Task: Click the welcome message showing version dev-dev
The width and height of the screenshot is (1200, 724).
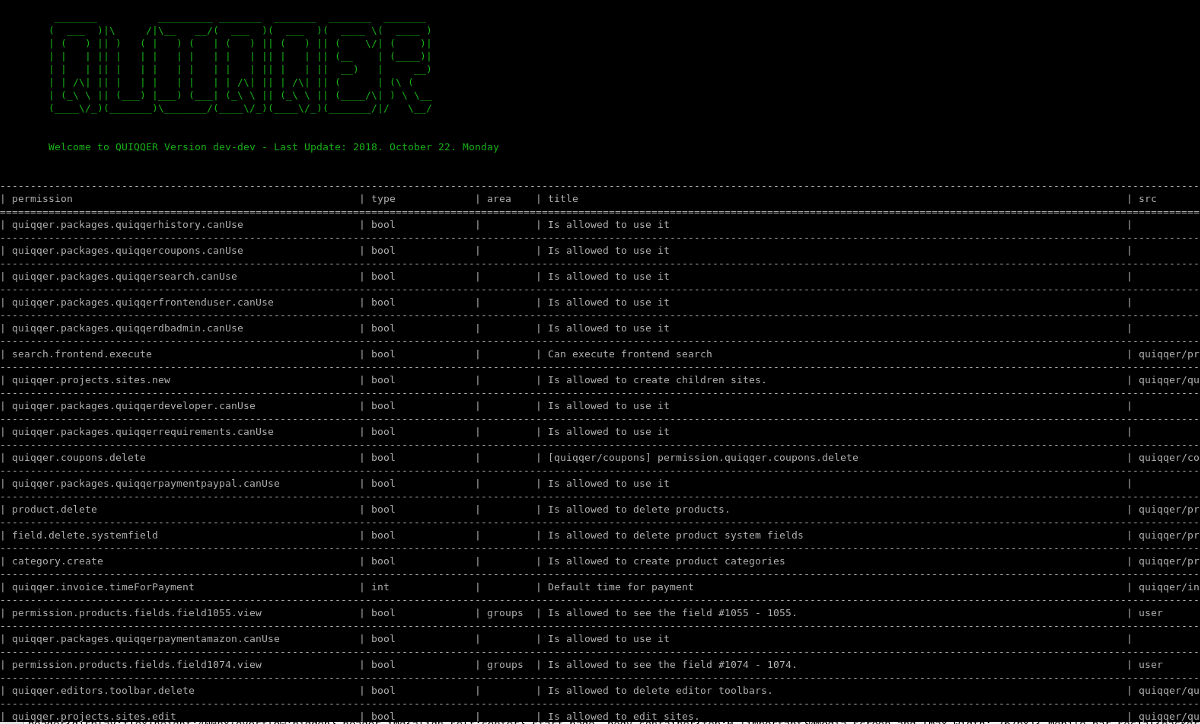Action: pos(273,146)
